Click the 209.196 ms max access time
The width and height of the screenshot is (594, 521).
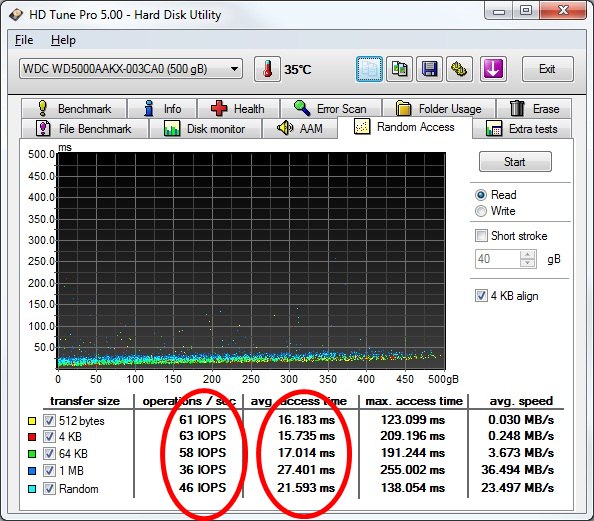click(413, 436)
